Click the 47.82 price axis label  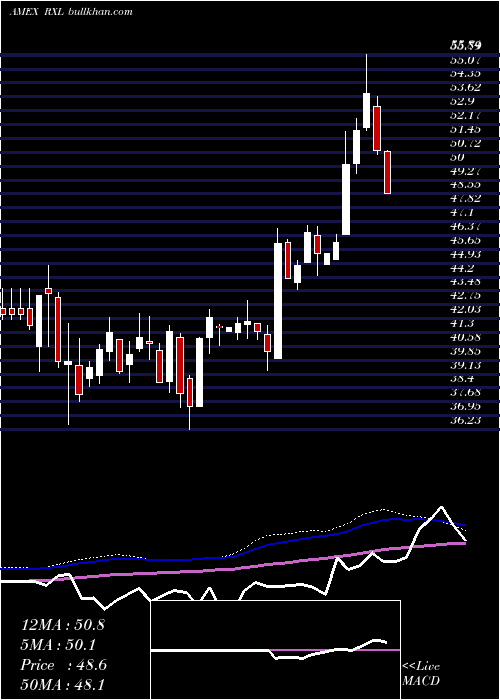(x=464, y=198)
